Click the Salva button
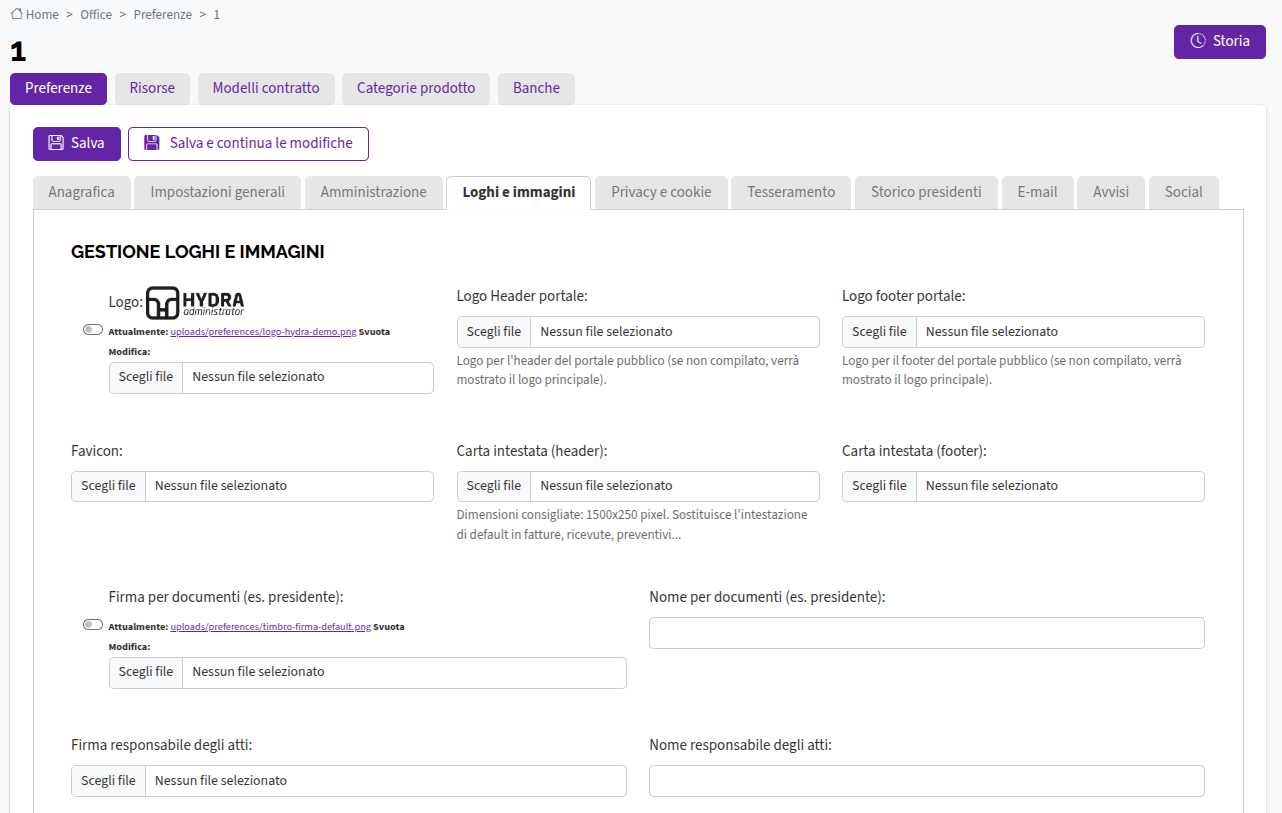1282x813 pixels. tap(77, 144)
